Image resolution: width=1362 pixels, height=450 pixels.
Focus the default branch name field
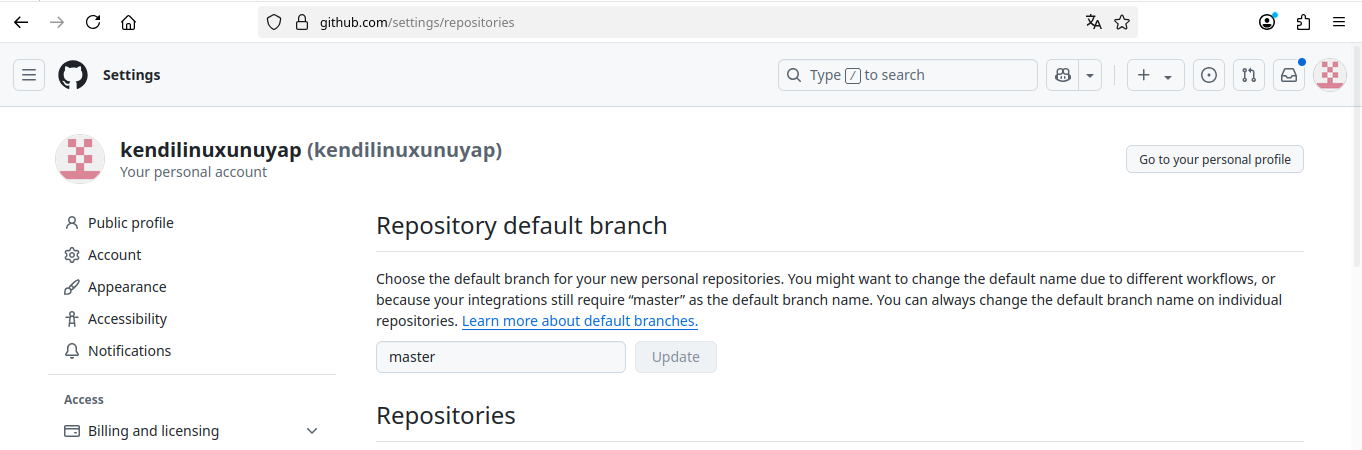[500, 357]
